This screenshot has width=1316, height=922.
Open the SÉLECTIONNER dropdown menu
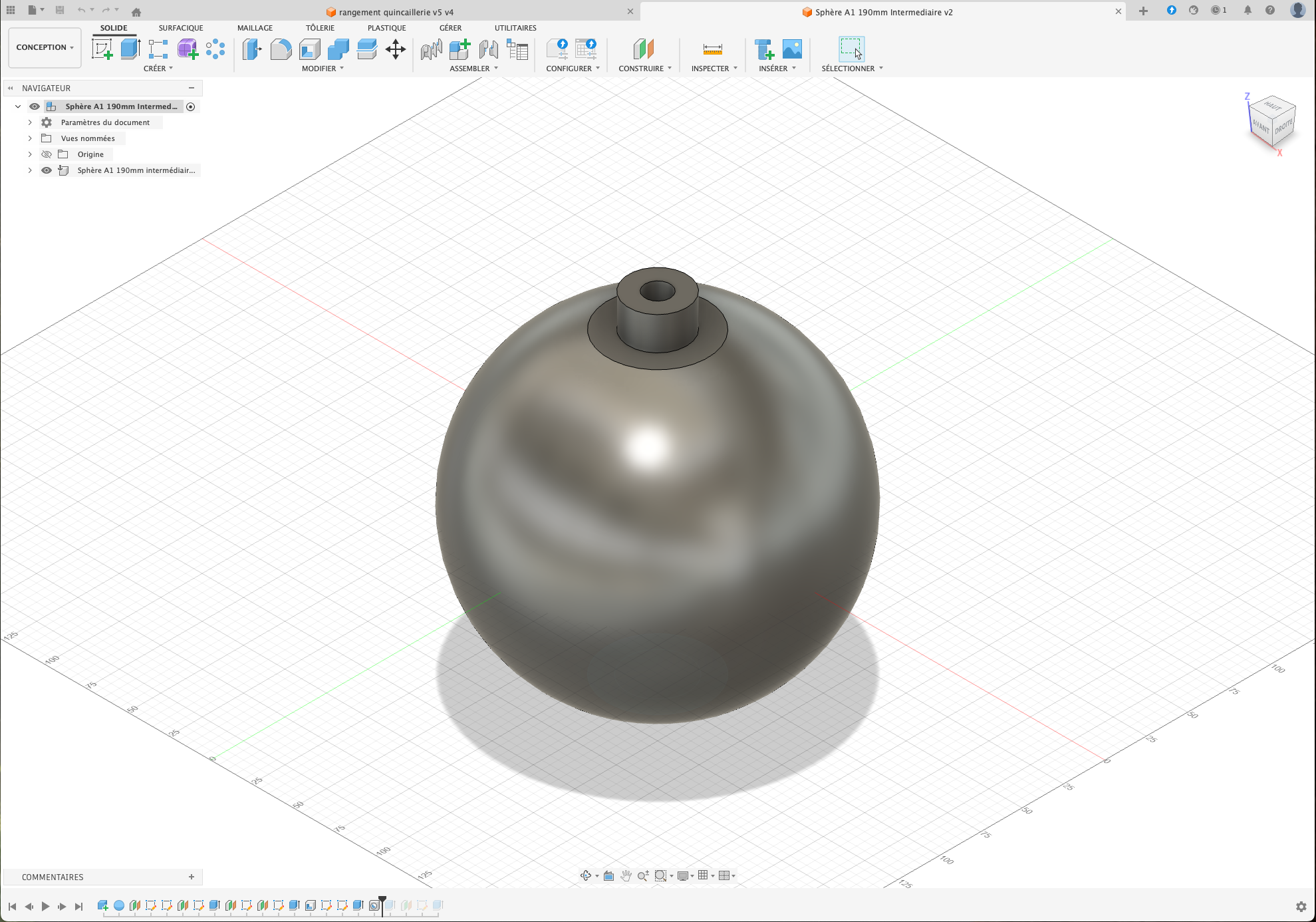point(852,68)
